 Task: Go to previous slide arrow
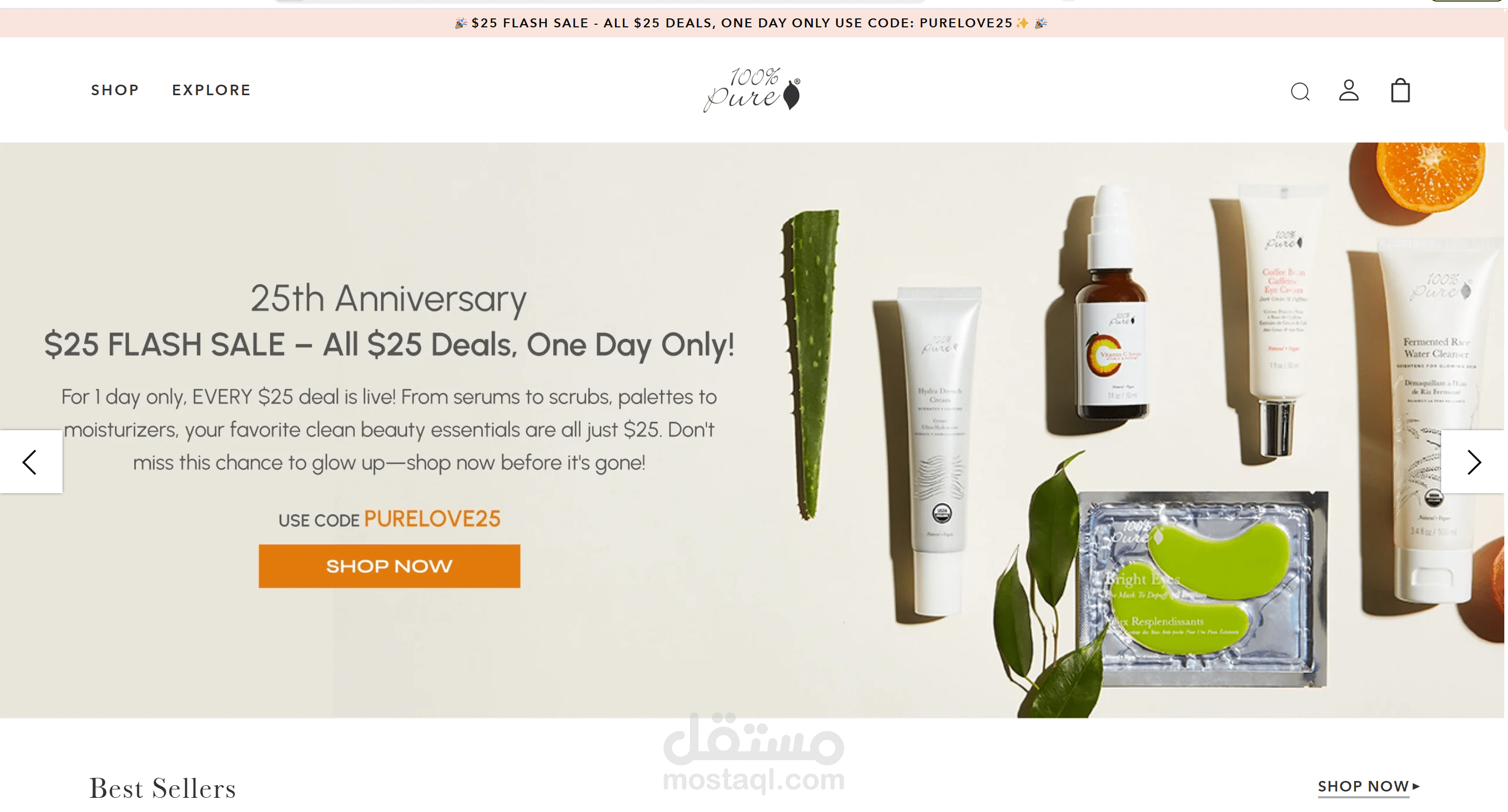[31, 462]
